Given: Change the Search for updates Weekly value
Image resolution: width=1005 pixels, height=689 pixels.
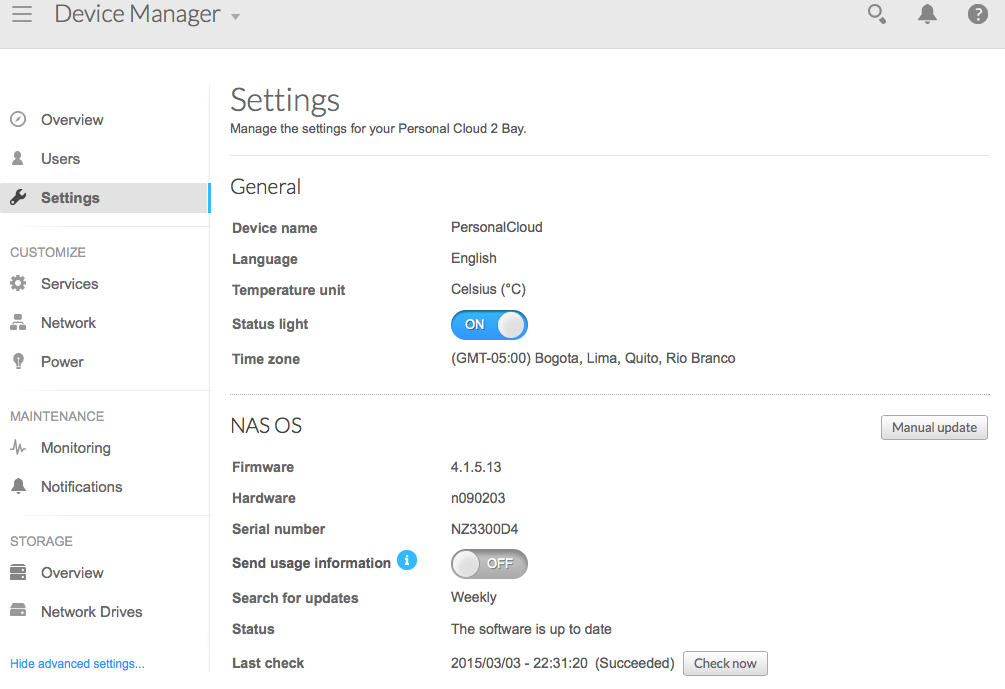Looking at the screenshot, I should (474, 597).
